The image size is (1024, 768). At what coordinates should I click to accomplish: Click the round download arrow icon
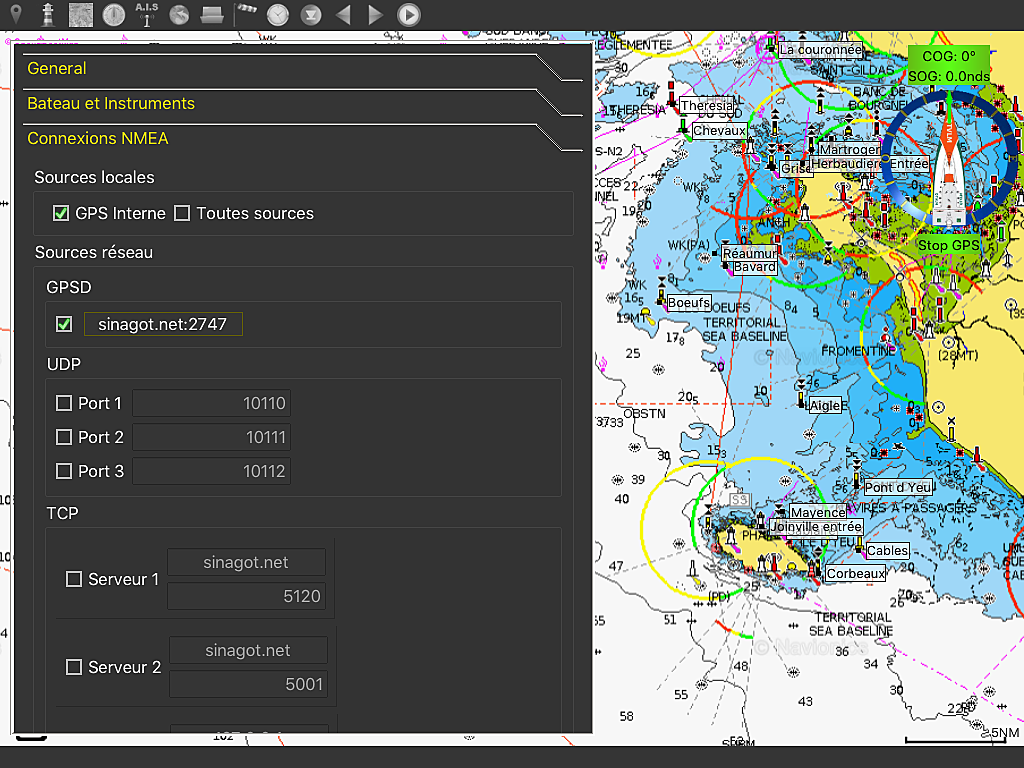click(311, 14)
